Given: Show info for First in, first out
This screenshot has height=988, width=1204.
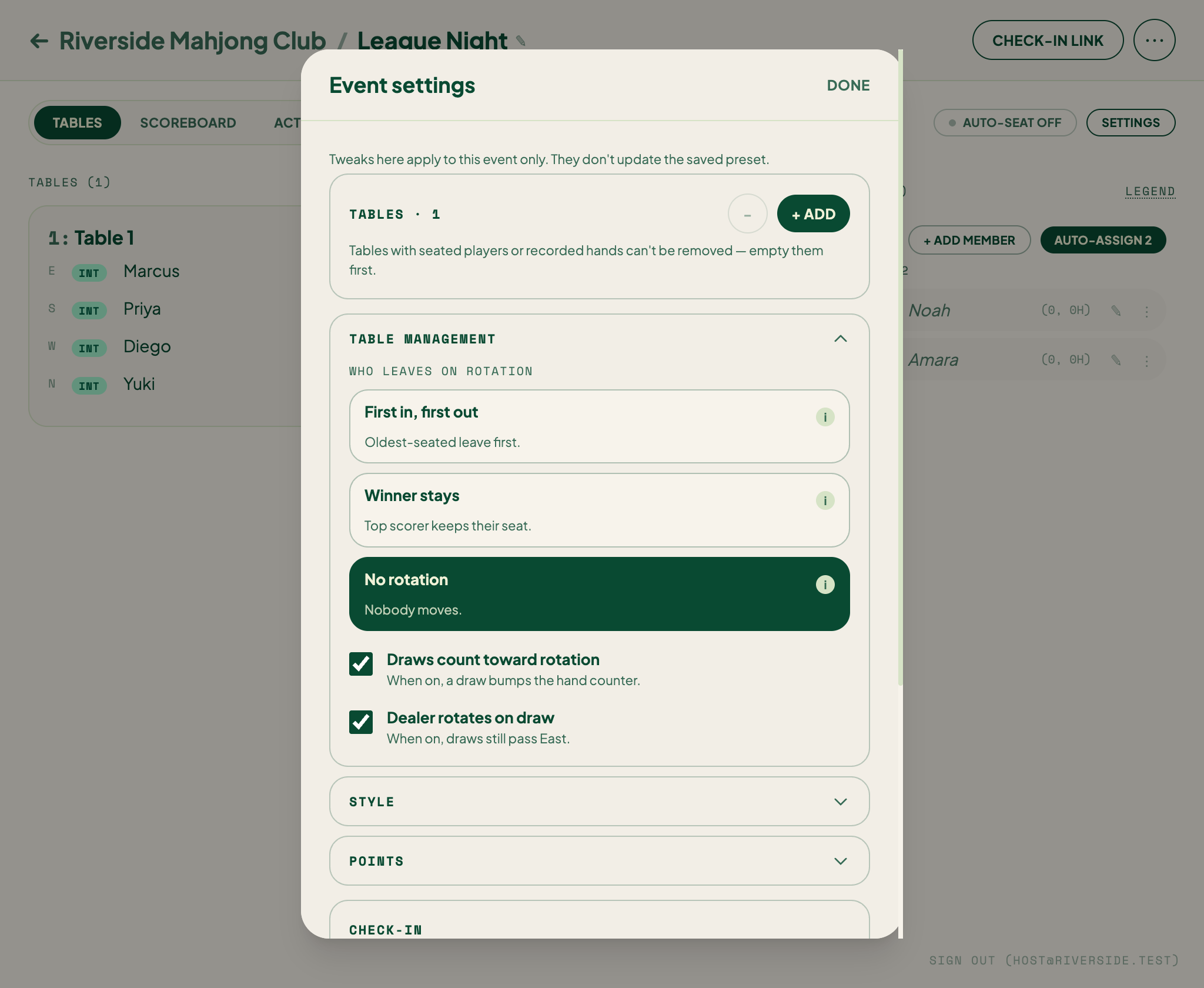Looking at the screenshot, I should coord(825,417).
